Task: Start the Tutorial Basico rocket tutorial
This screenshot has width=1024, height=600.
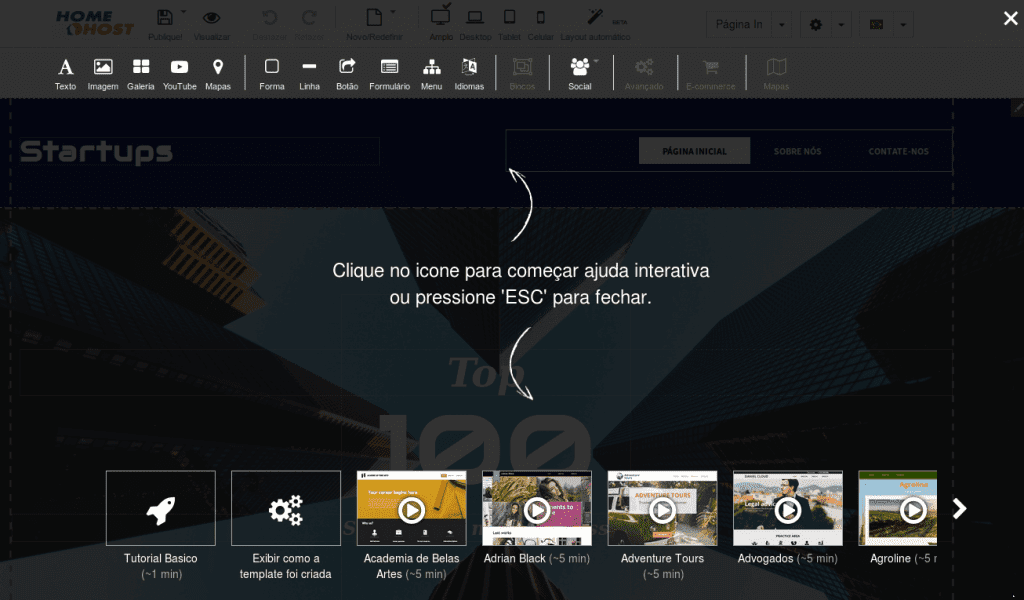Action: 161,508
